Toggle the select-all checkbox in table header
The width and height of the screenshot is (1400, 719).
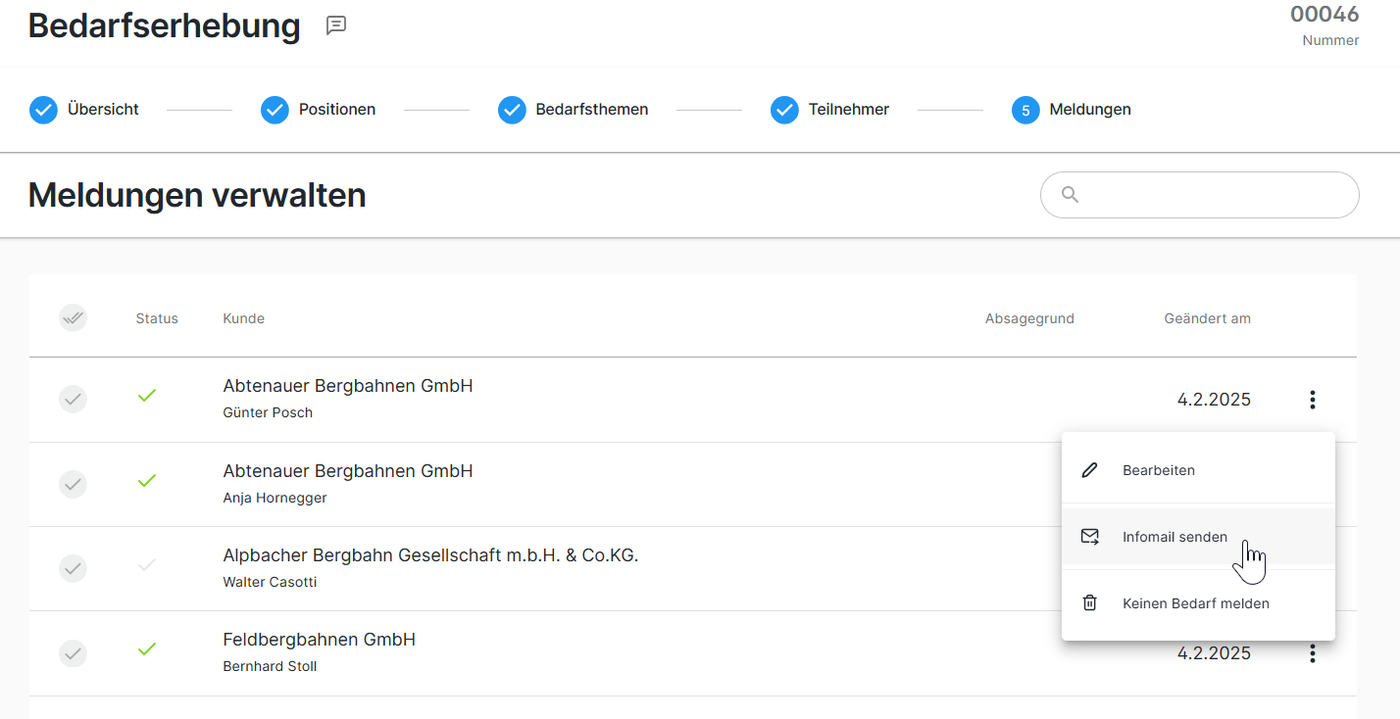73,318
